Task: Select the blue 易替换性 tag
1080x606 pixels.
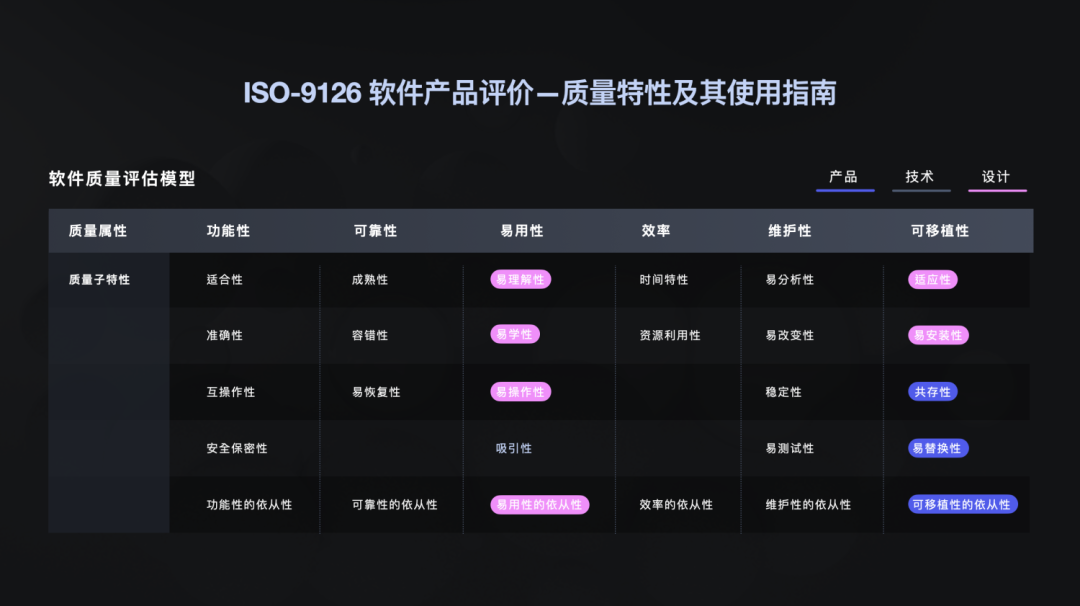Action: [938, 448]
